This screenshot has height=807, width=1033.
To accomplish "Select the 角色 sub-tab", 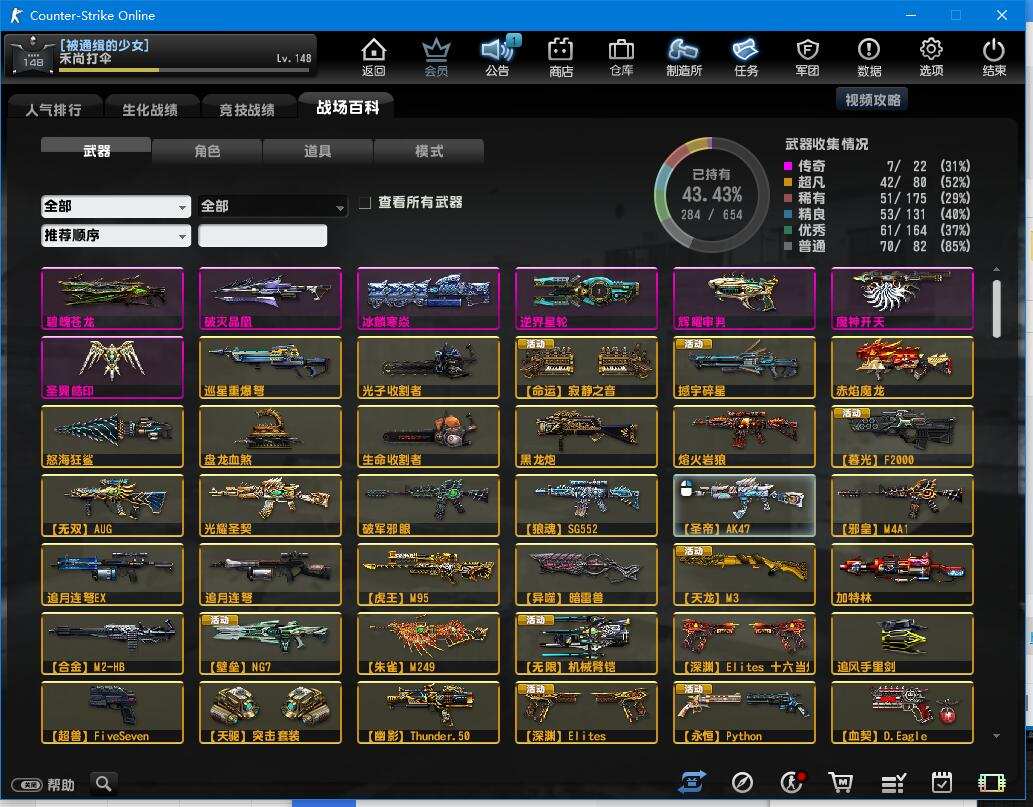I will (x=207, y=151).
